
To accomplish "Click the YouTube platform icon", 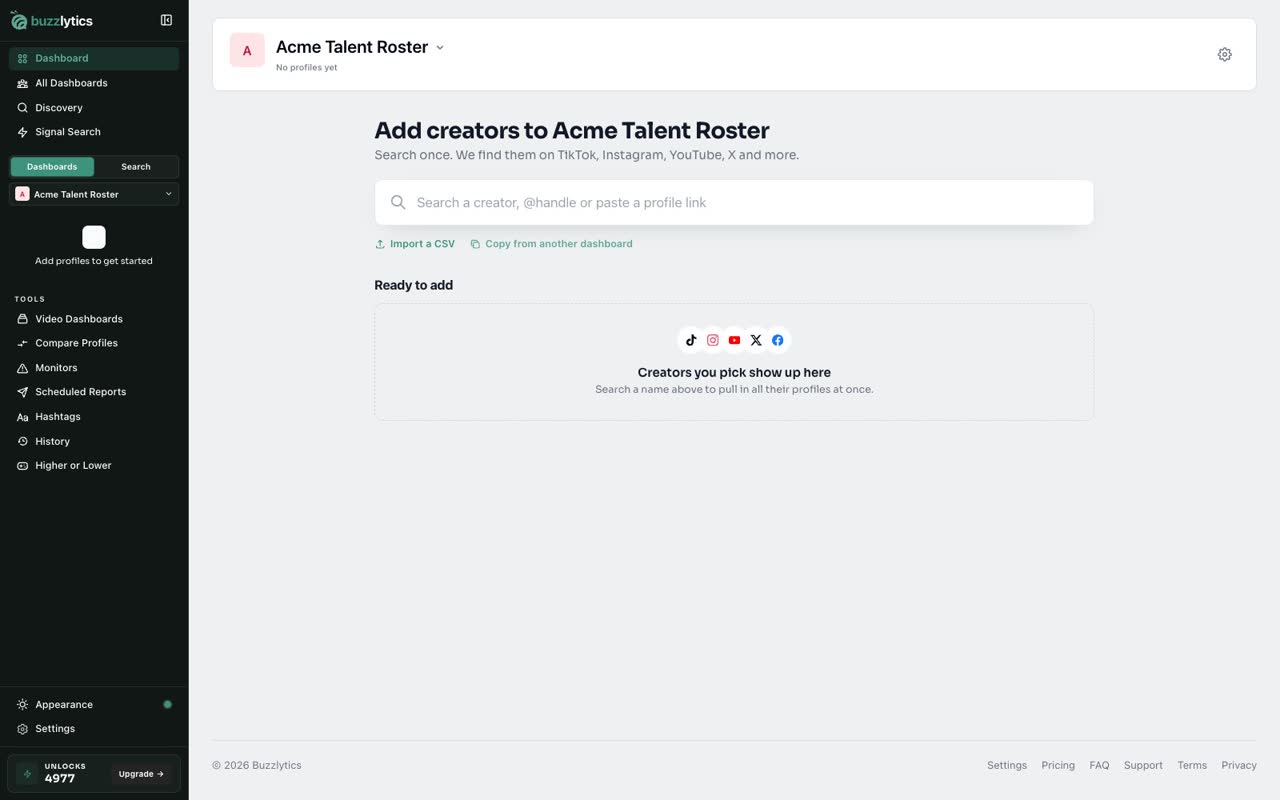I will (x=734, y=340).
